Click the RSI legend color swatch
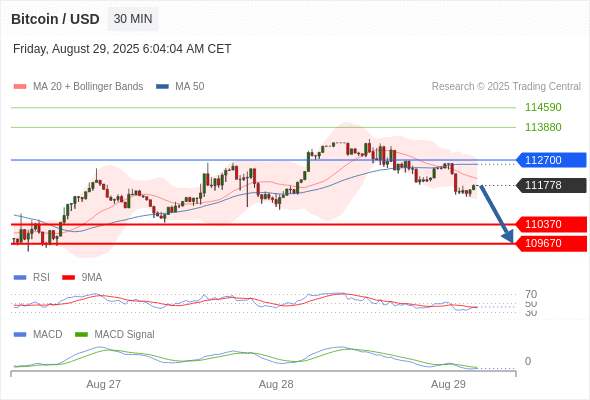This screenshot has height=400, width=590. tap(20, 278)
